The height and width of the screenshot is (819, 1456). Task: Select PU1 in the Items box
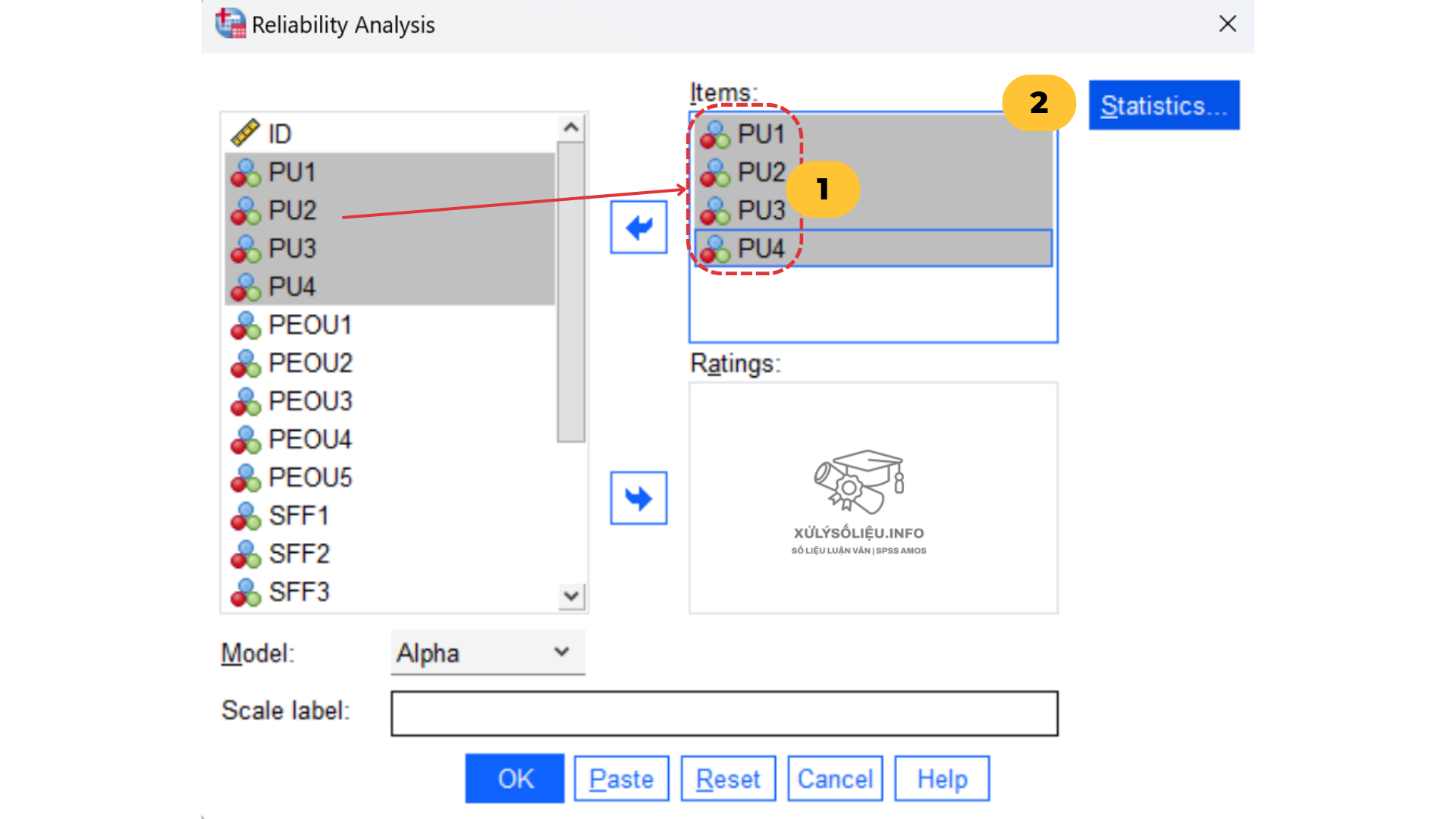873,134
